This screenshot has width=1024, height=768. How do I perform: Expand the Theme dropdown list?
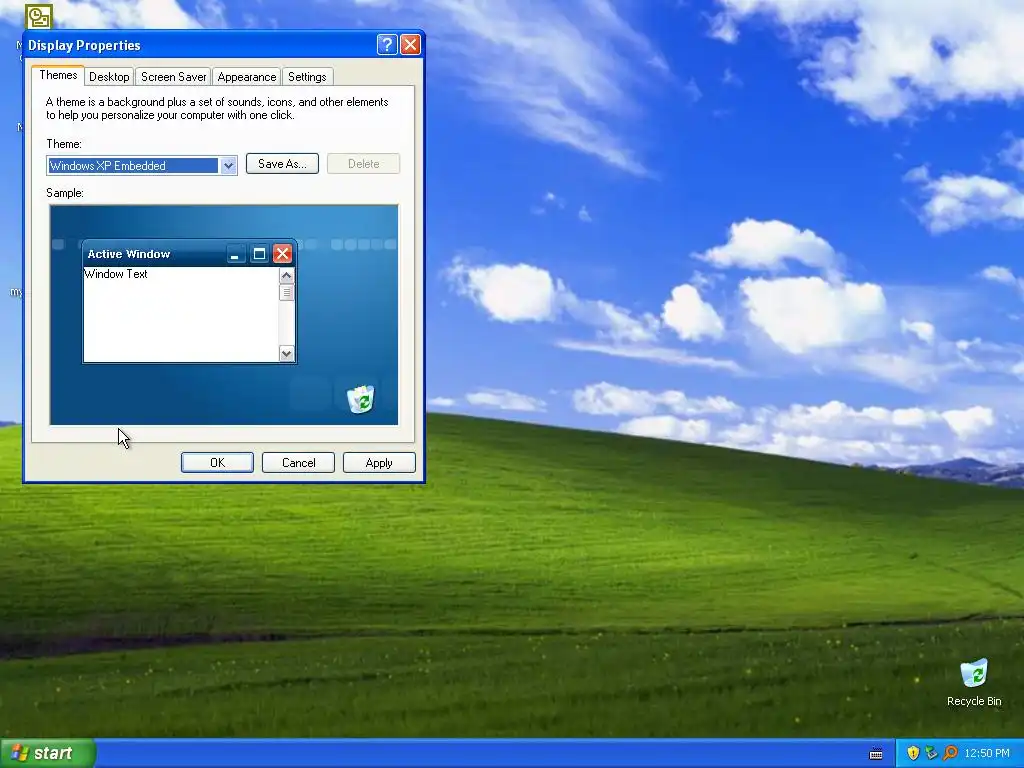(x=228, y=165)
